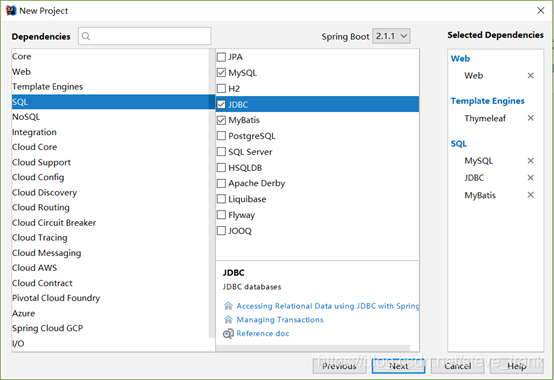Screen dimensions: 554x380
Task: Enable the Flyway checkbox
Action: click(x=221, y=215)
